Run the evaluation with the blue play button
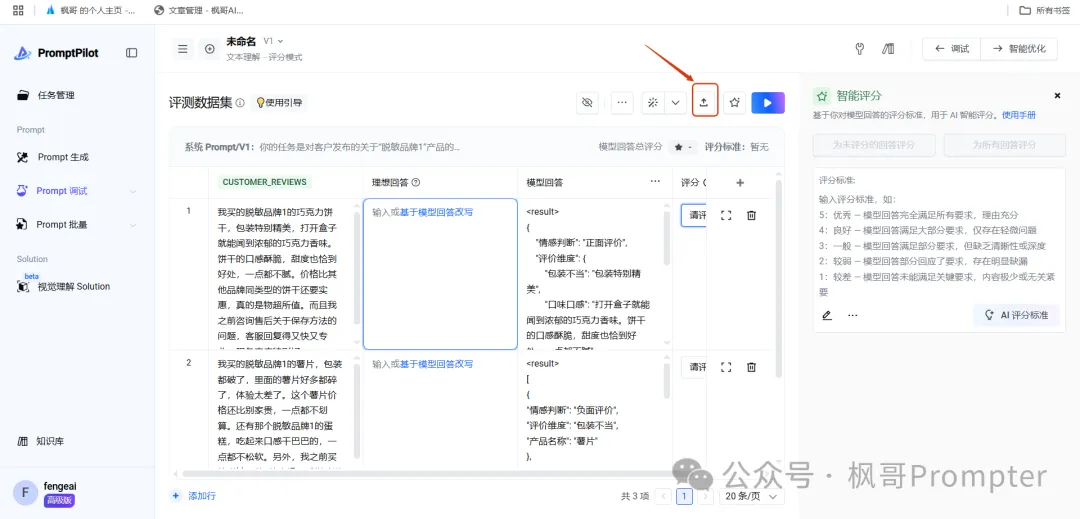 tap(768, 103)
